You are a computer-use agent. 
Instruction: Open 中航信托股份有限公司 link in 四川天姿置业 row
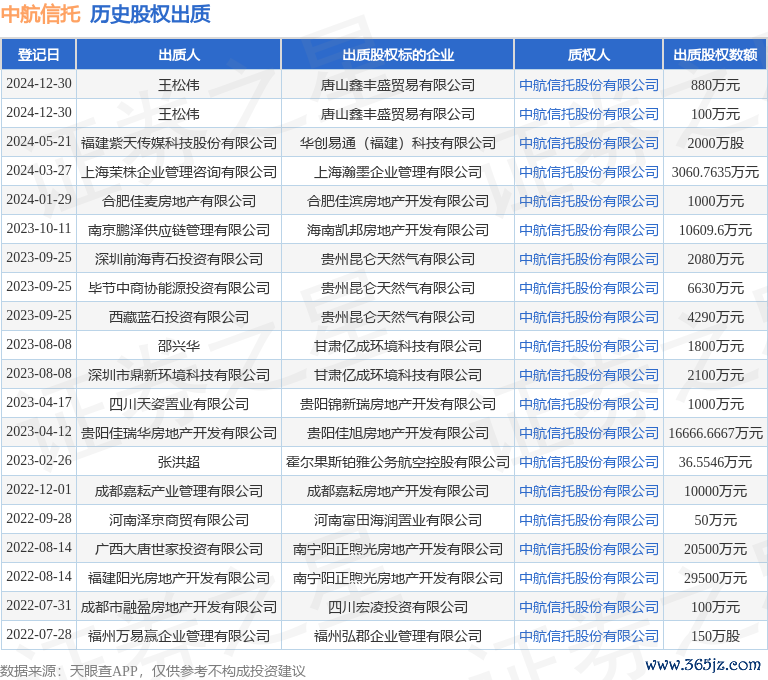(589, 404)
